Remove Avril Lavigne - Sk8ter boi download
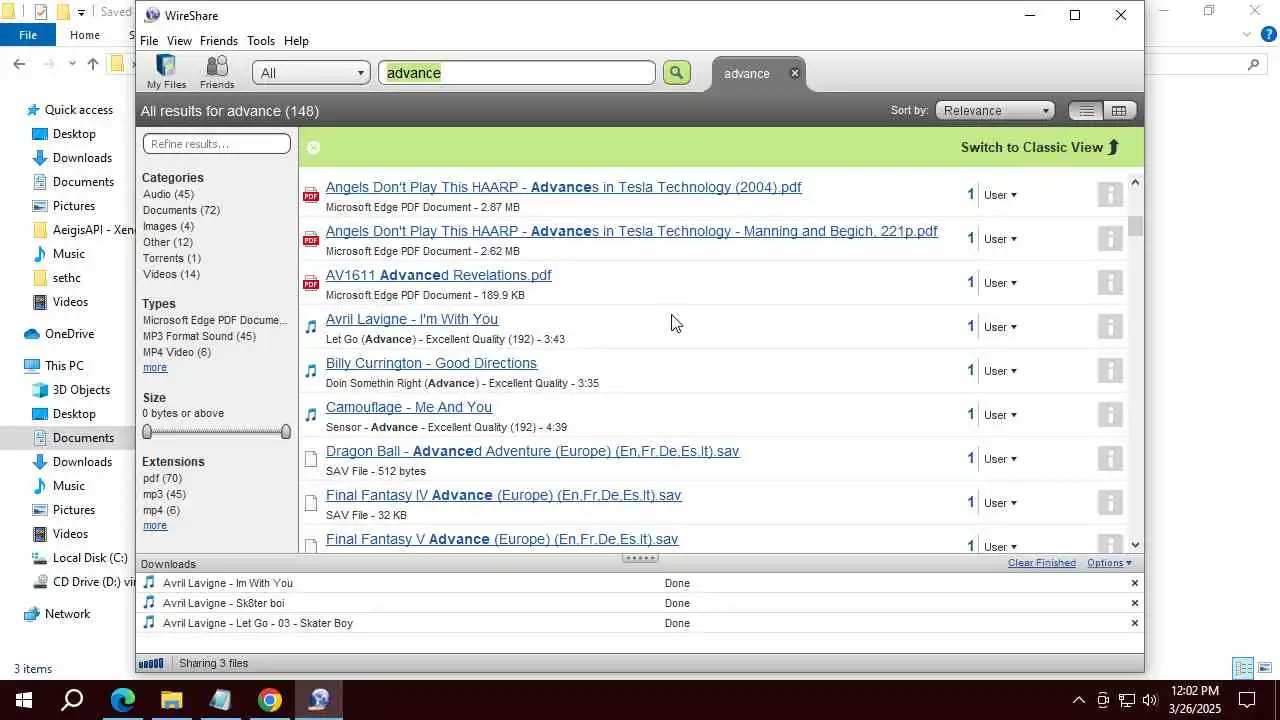Image resolution: width=1280 pixels, height=720 pixels. [1134, 603]
